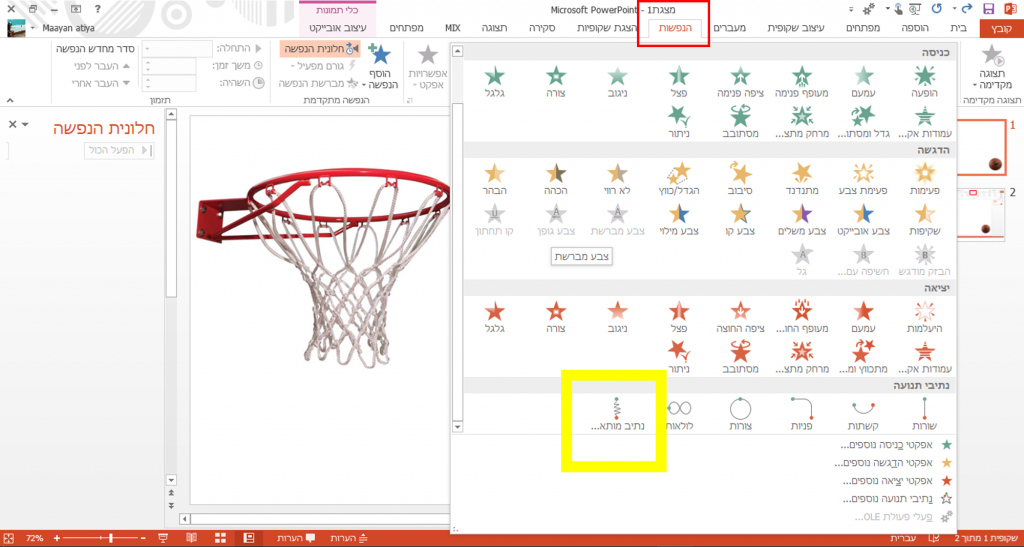Image resolution: width=1024 pixels, height=547 pixels.
Task: Apply the ציפה החוצה exit effect
Action: (741, 317)
